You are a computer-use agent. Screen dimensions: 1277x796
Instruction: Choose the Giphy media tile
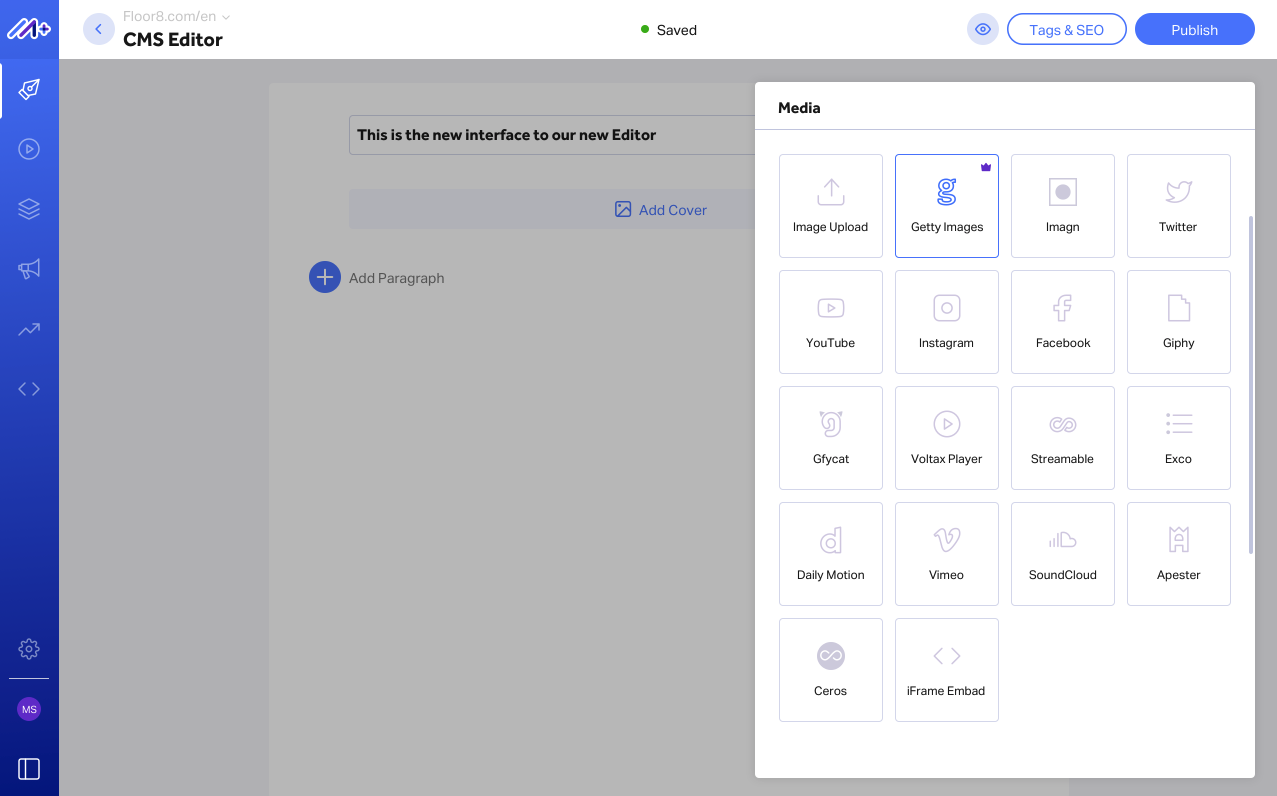(1178, 322)
